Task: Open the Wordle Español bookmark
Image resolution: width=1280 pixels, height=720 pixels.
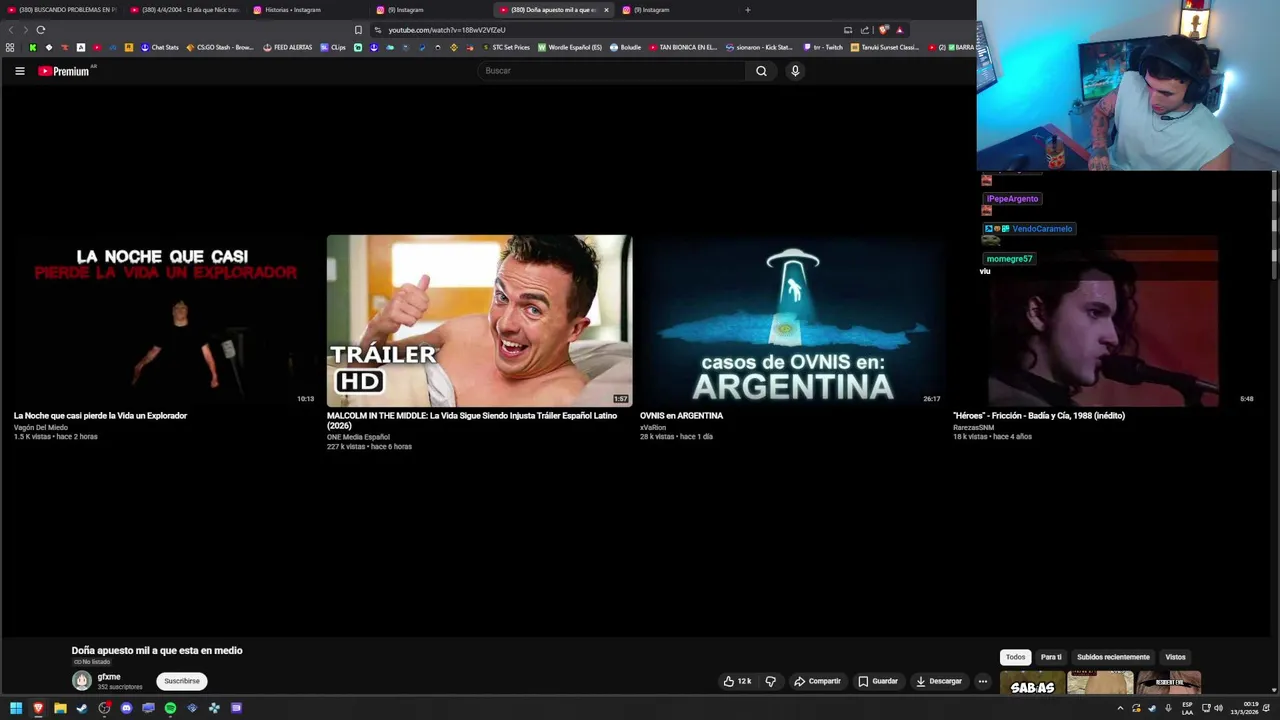Action: (570, 47)
